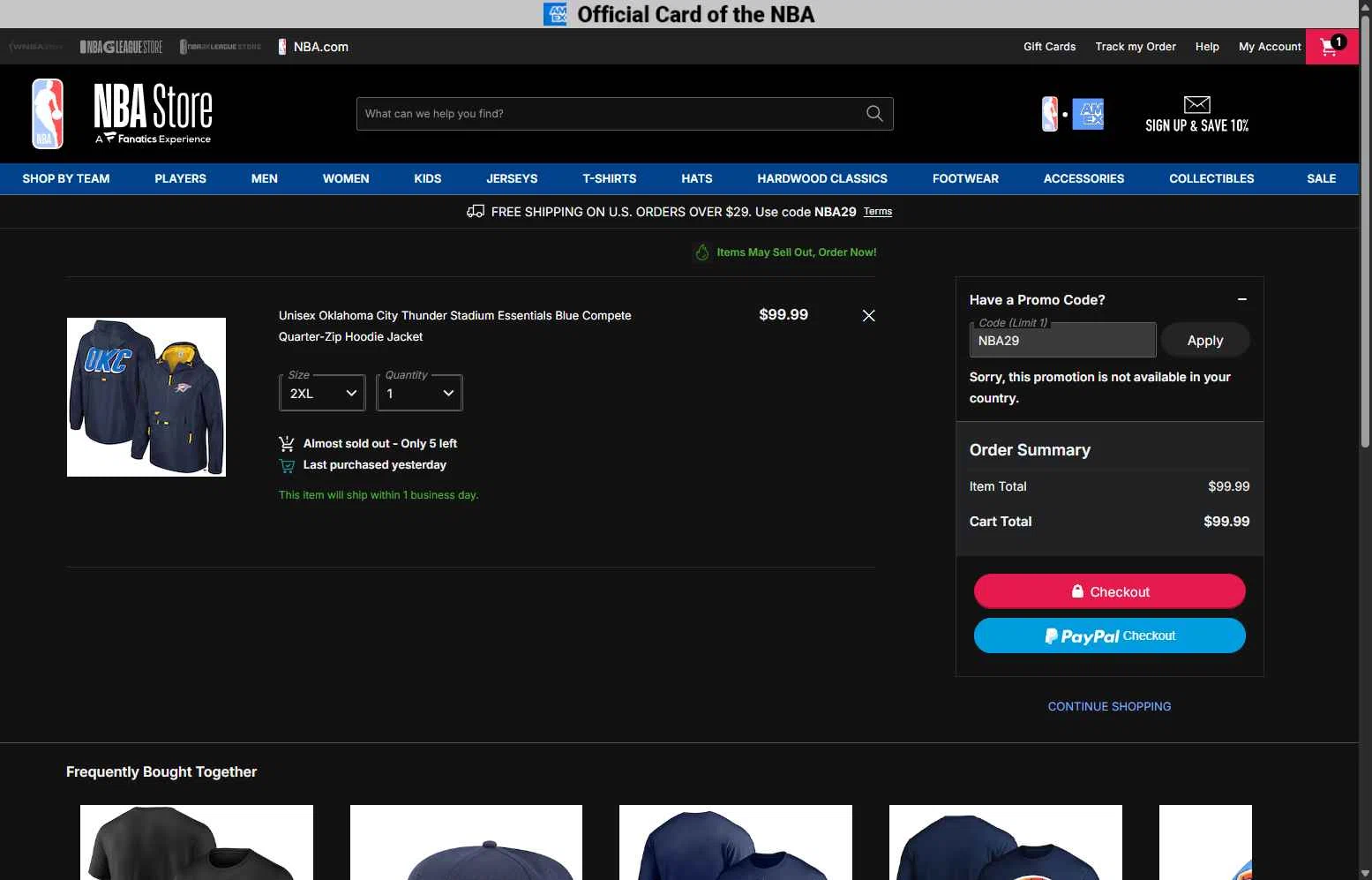
Task: Open the Size 2XL dropdown
Action: pos(322,393)
